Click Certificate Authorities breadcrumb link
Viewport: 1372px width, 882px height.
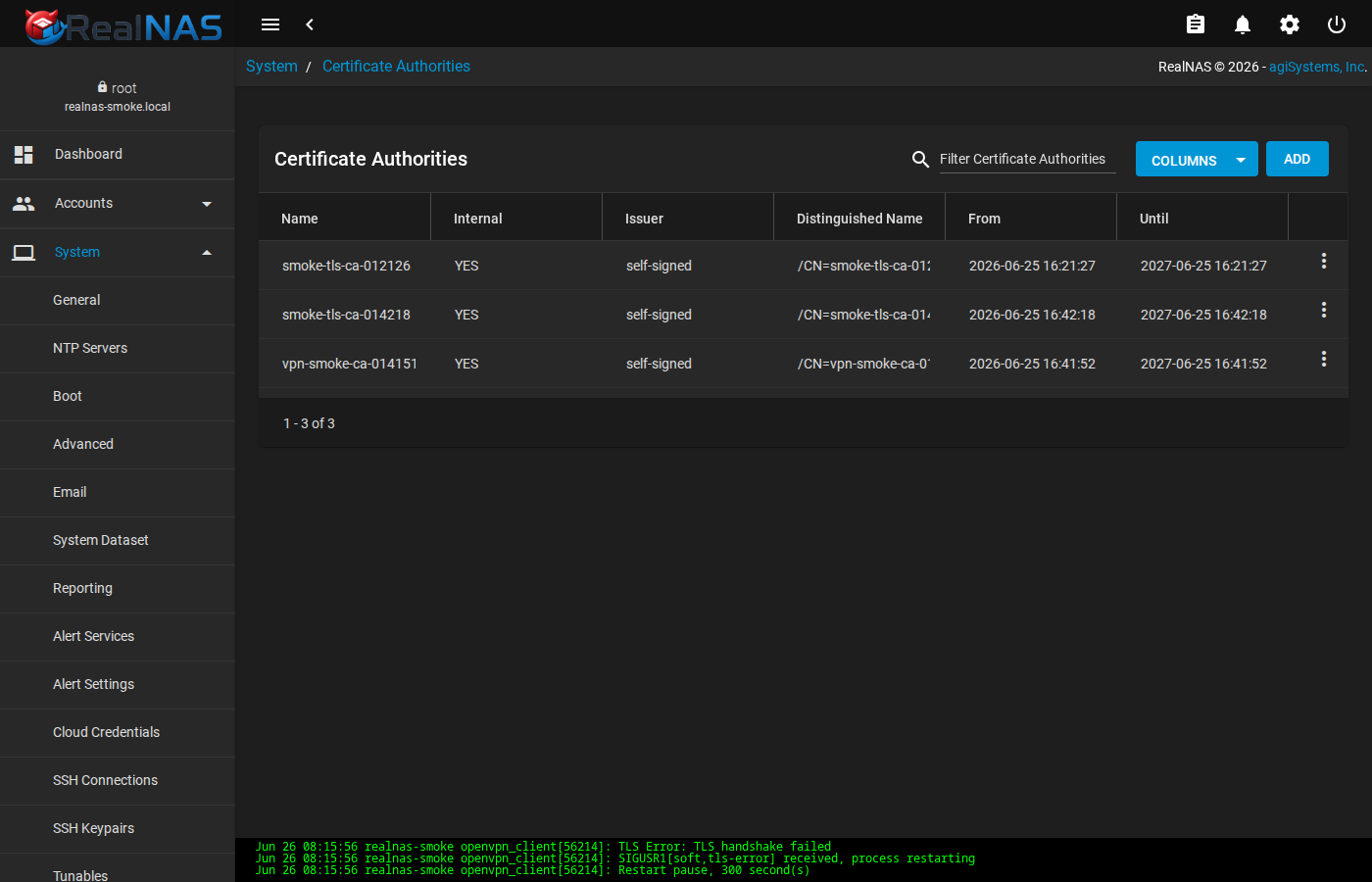(x=396, y=66)
